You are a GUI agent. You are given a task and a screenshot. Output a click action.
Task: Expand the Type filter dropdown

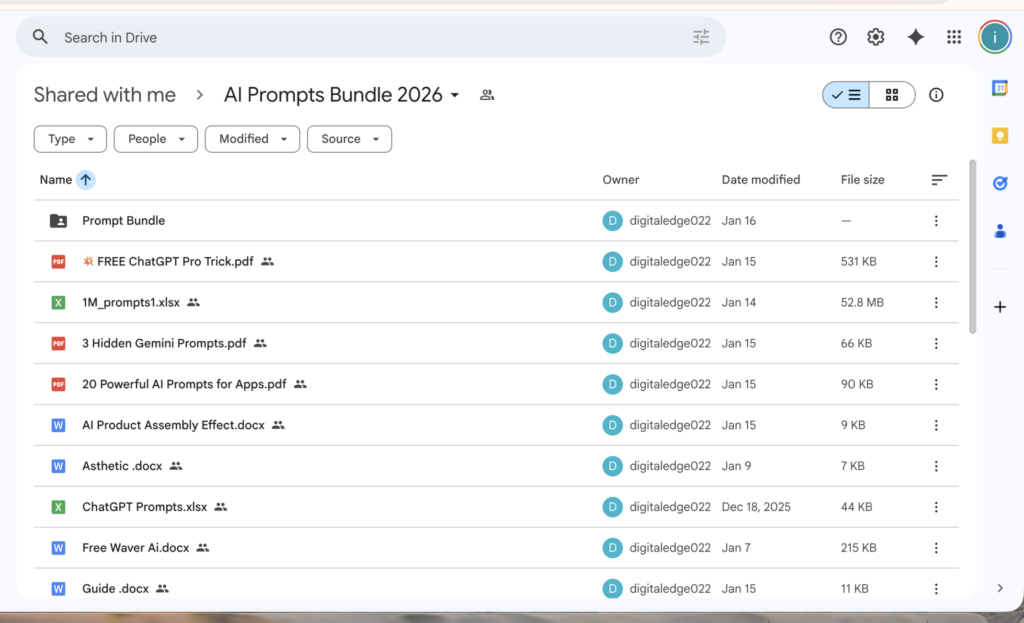click(x=70, y=139)
